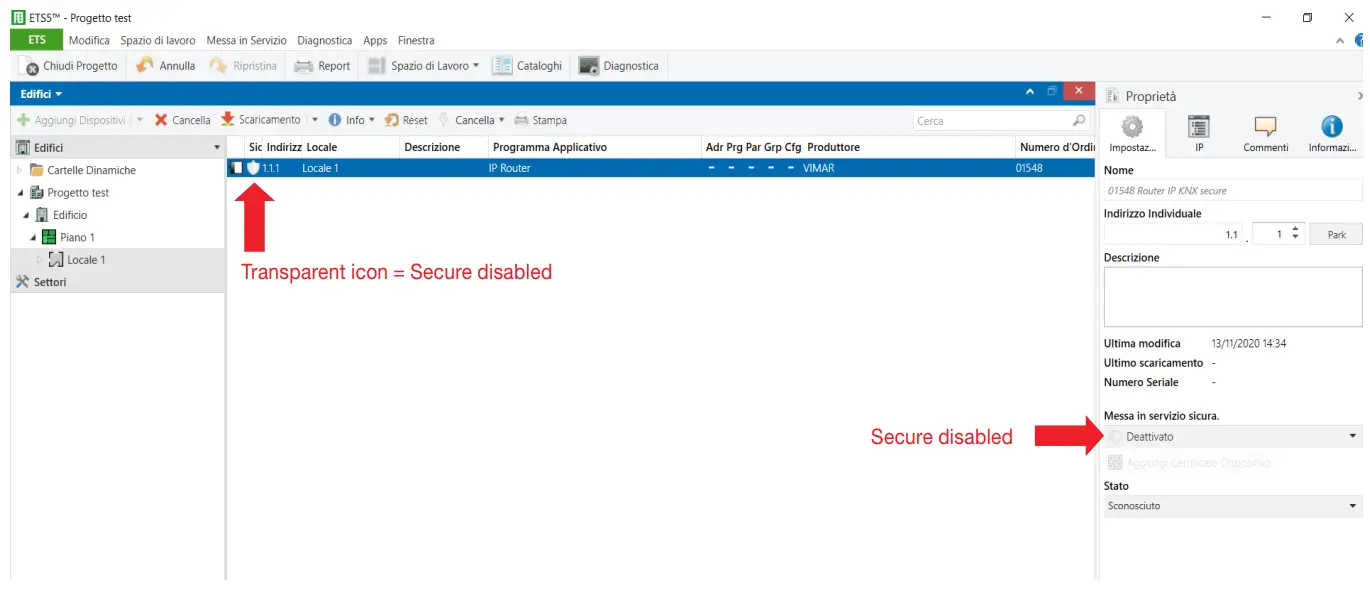The height and width of the screenshot is (591, 1370).
Task: Click the Reset icon button
Action: tap(392, 120)
